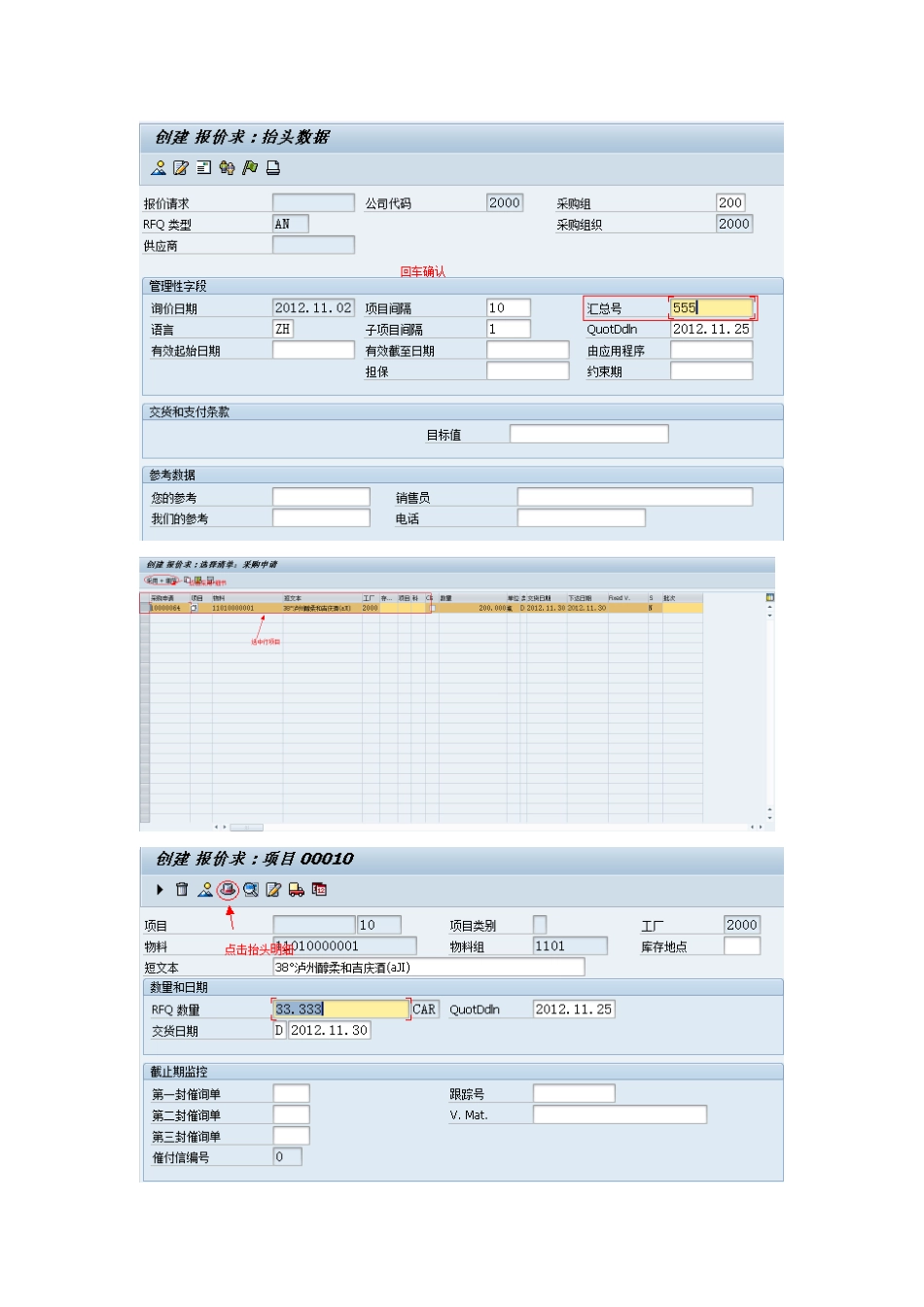Click the date category field showing D
Screen dimensions: 924x1307
coord(279,1031)
